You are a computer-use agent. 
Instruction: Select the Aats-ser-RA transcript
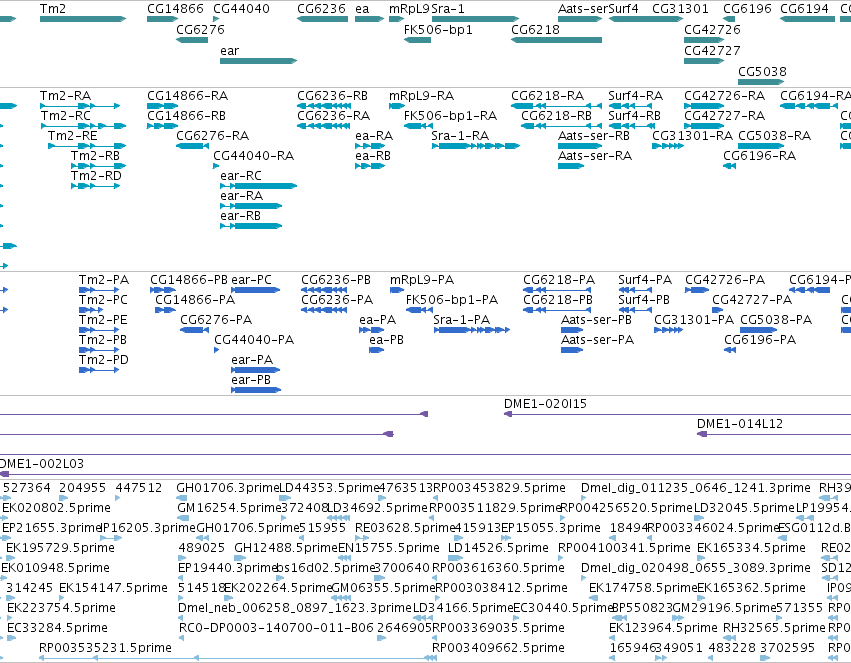point(571,166)
